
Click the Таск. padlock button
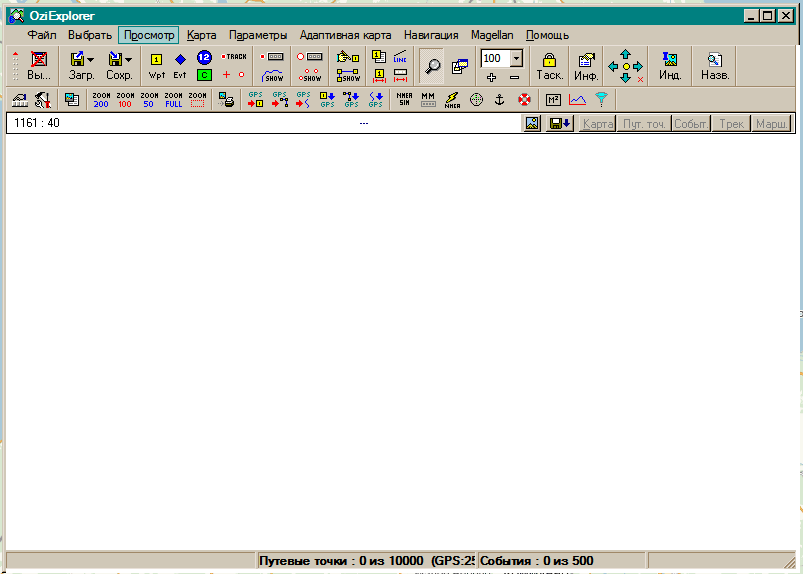(550, 66)
